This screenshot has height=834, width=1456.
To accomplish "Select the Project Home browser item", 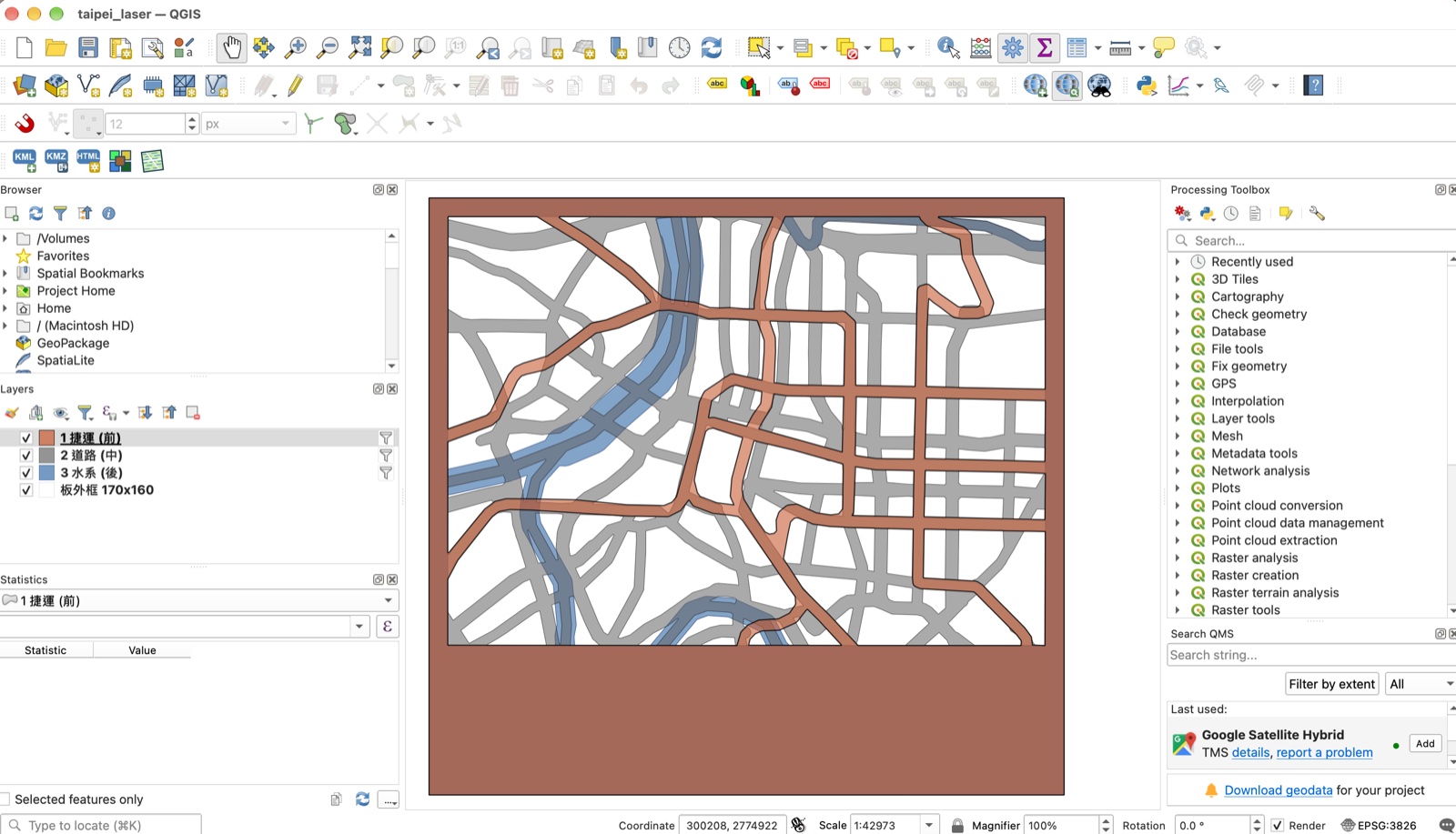I will click(x=76, y=291).
